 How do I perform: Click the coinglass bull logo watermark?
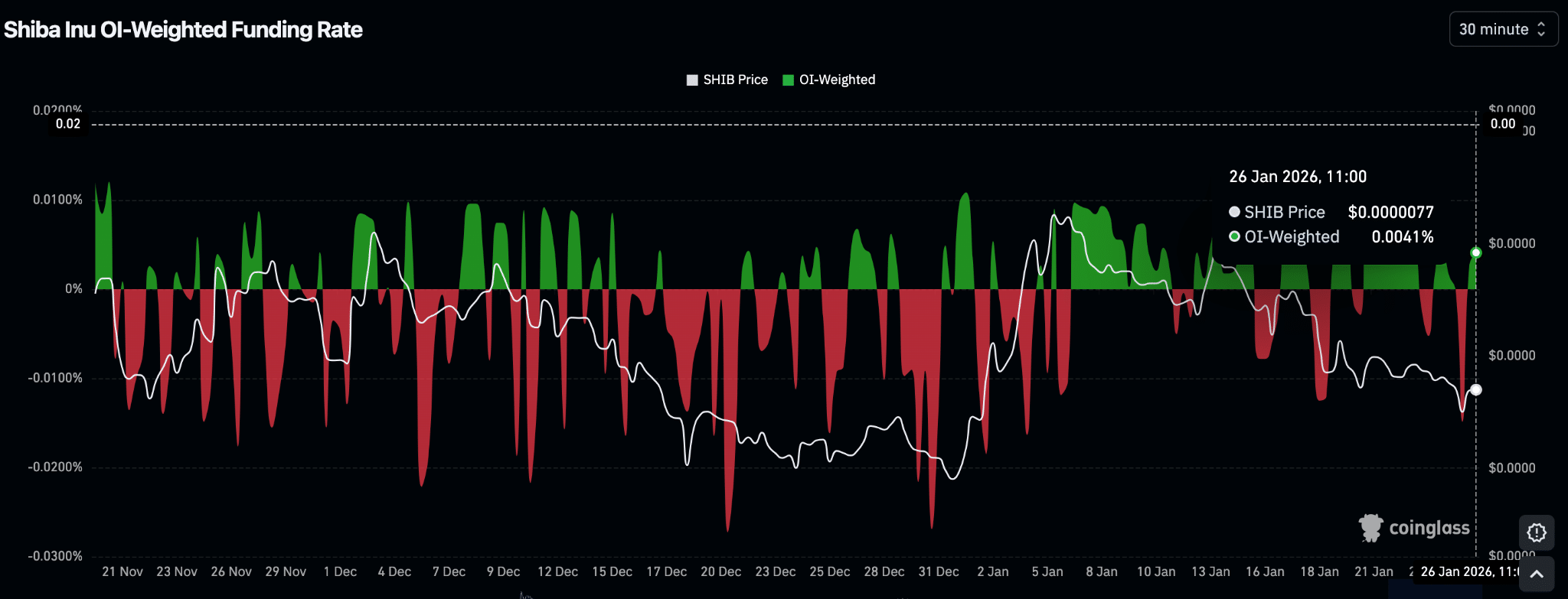[1370, 528]
